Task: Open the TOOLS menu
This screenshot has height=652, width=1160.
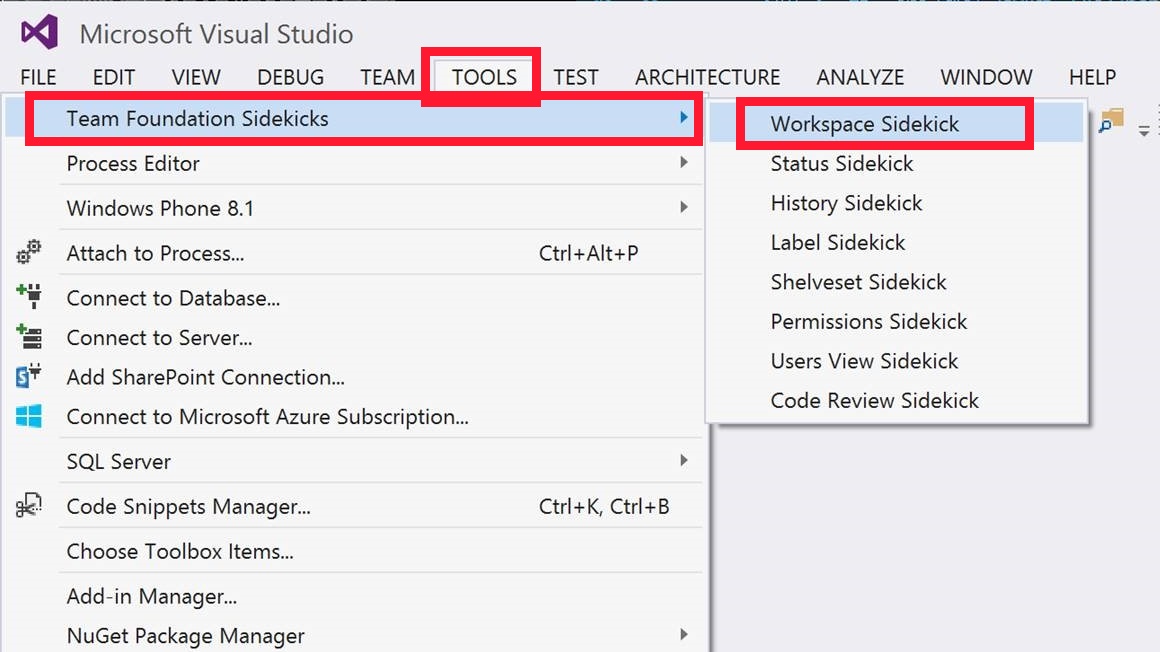Action: tap(484, 77)
